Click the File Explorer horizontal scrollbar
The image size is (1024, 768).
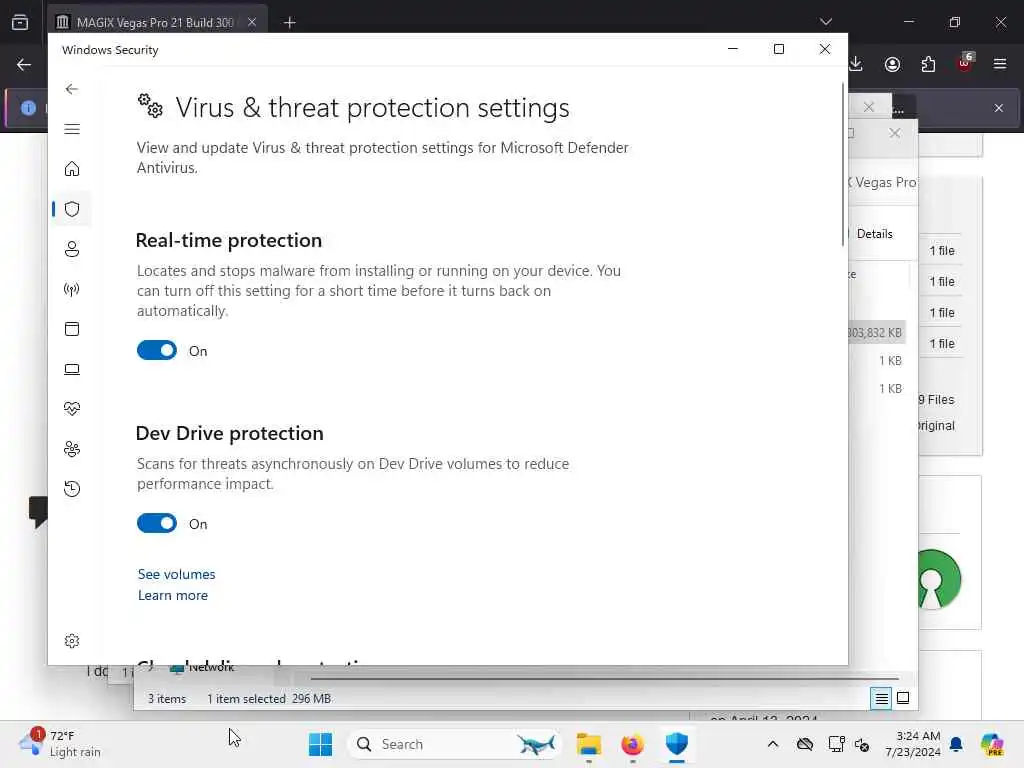click(x=604, y=679)
